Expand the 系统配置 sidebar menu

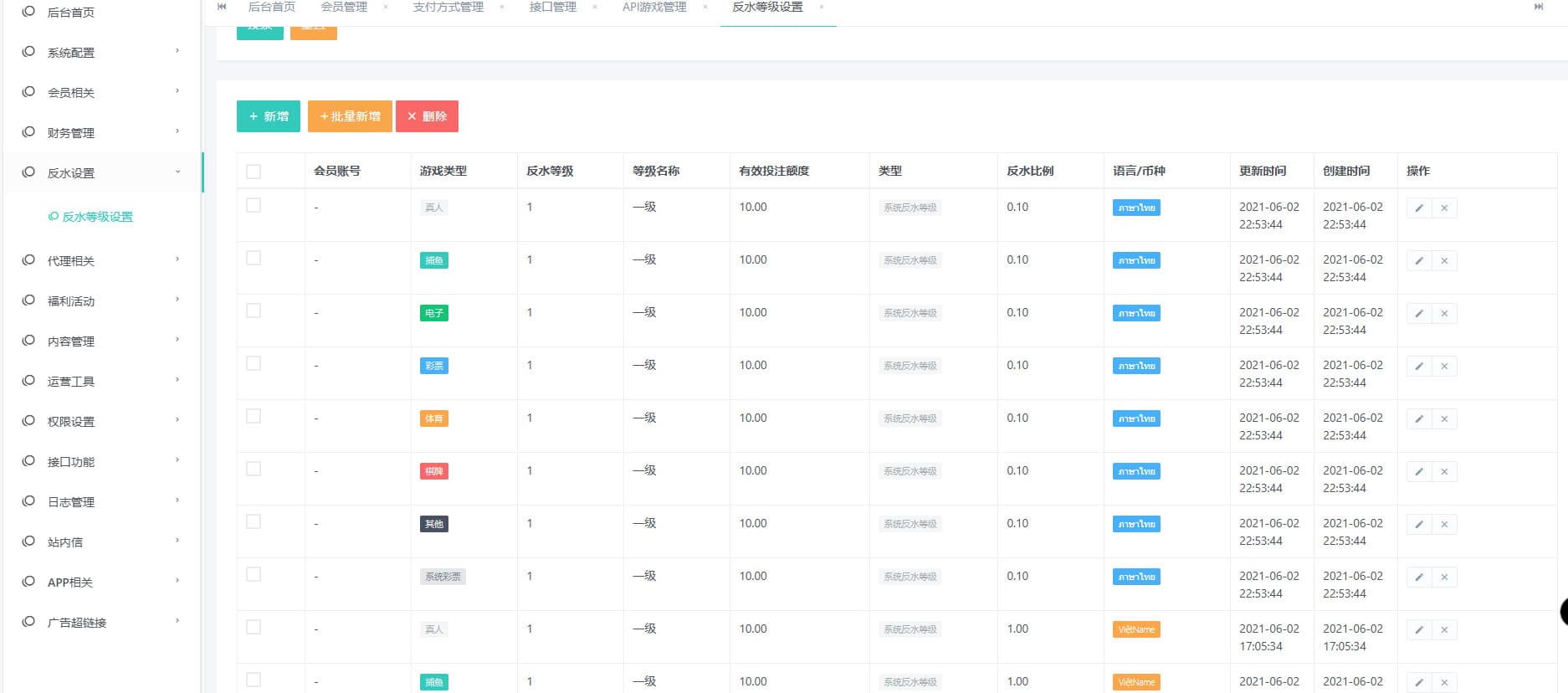click(x=100, y=52)
